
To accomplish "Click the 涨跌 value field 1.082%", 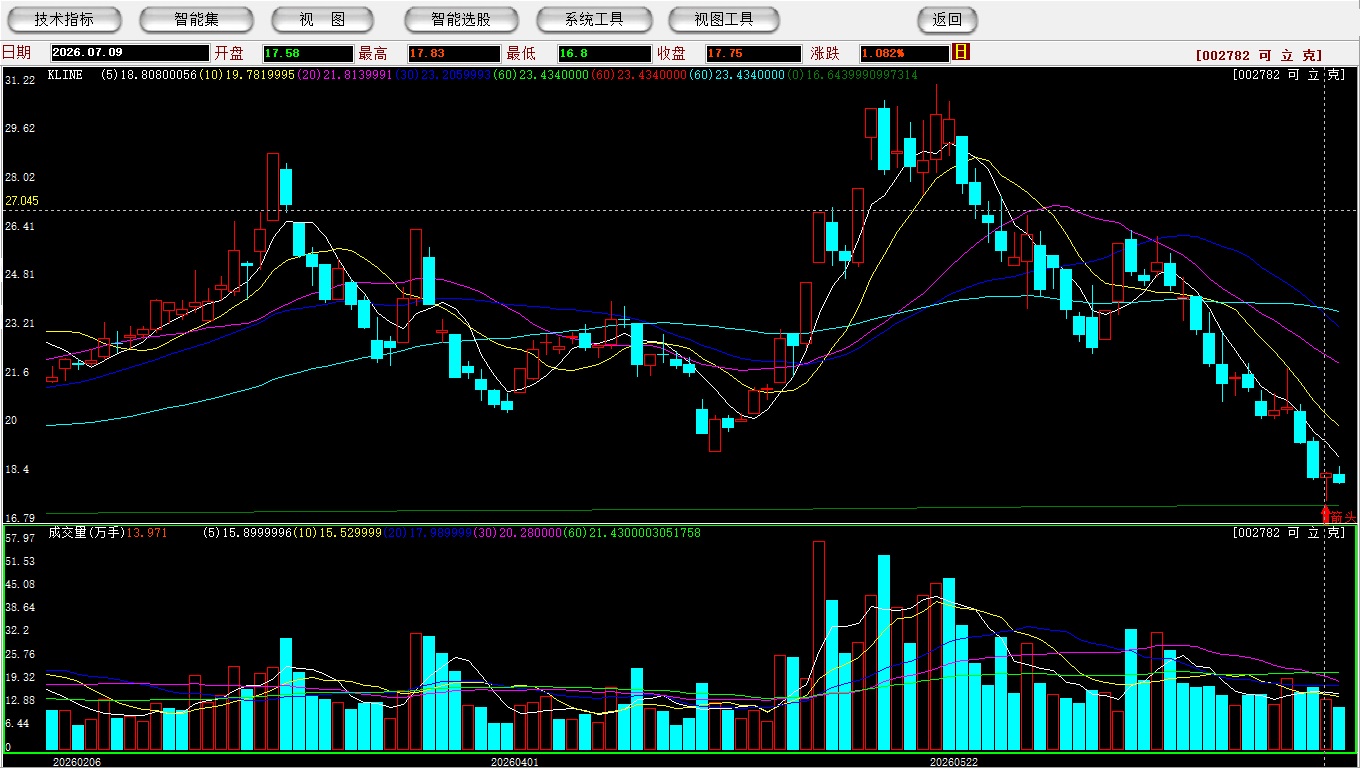I will 903,53.
